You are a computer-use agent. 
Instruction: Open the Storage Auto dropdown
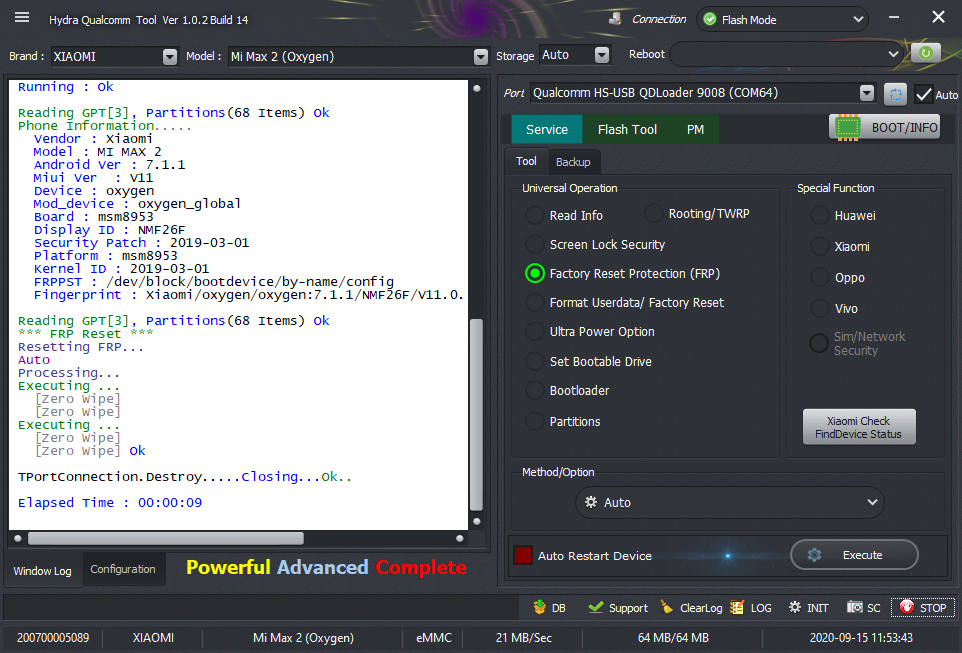(575, 55)
